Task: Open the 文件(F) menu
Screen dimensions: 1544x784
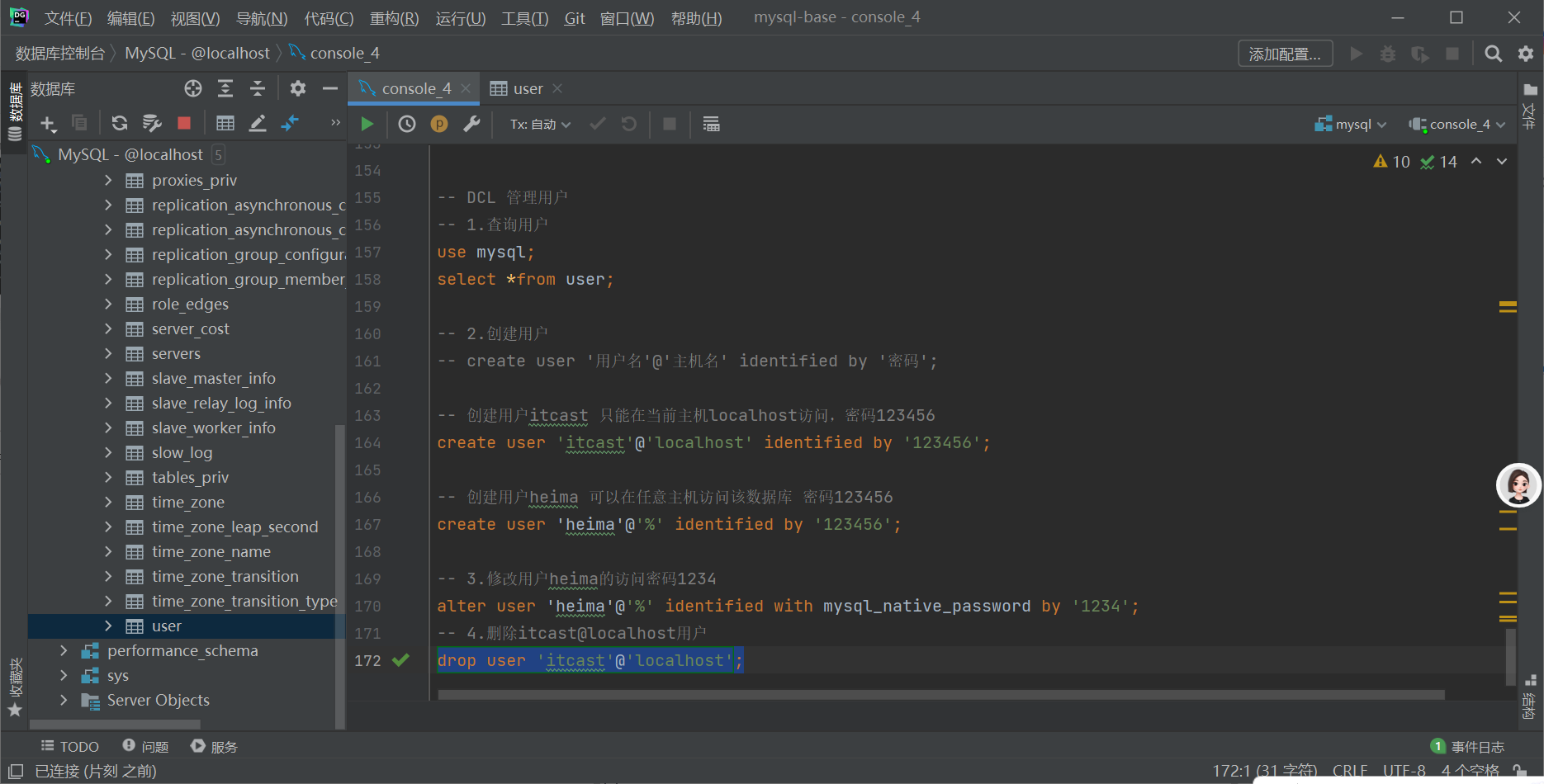Action: pyautogui.click(x=68, y=18)
